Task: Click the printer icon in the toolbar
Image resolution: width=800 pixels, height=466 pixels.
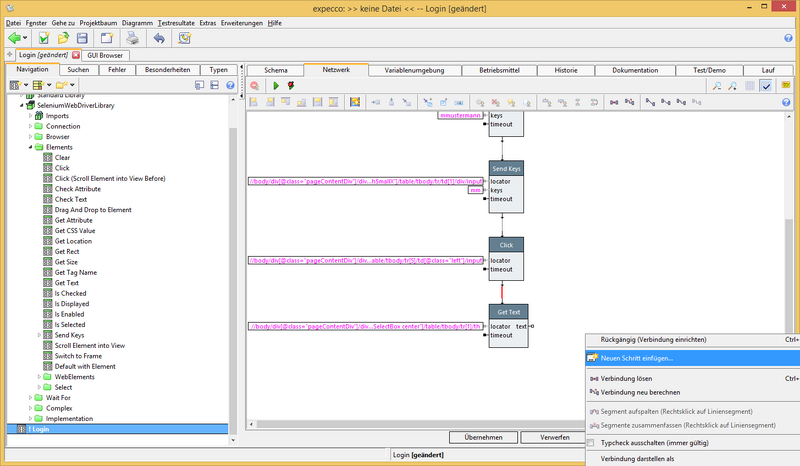Action: coord(132,38)
